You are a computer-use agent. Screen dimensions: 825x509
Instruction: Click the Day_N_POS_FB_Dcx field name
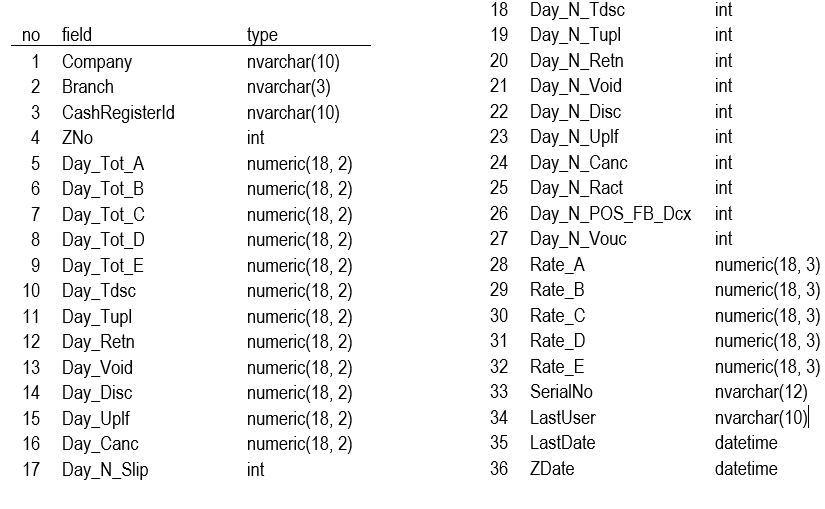610,214
